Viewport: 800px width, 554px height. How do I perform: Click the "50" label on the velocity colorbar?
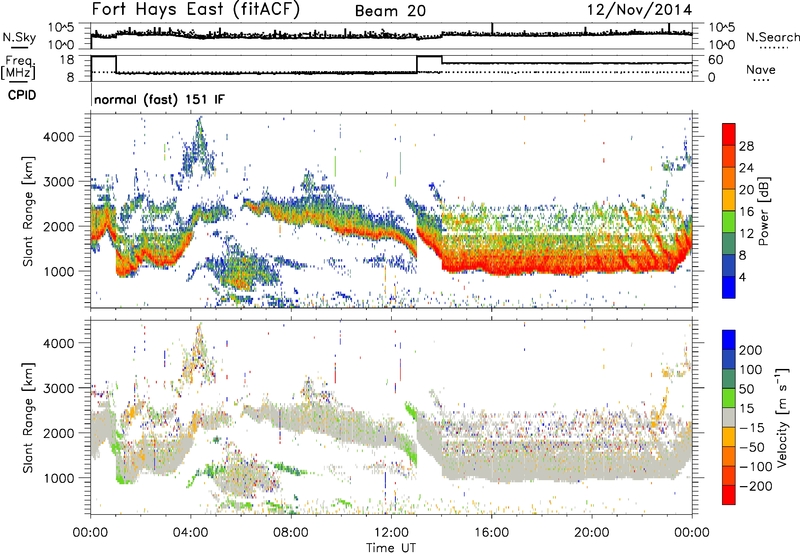click(746, 389)
